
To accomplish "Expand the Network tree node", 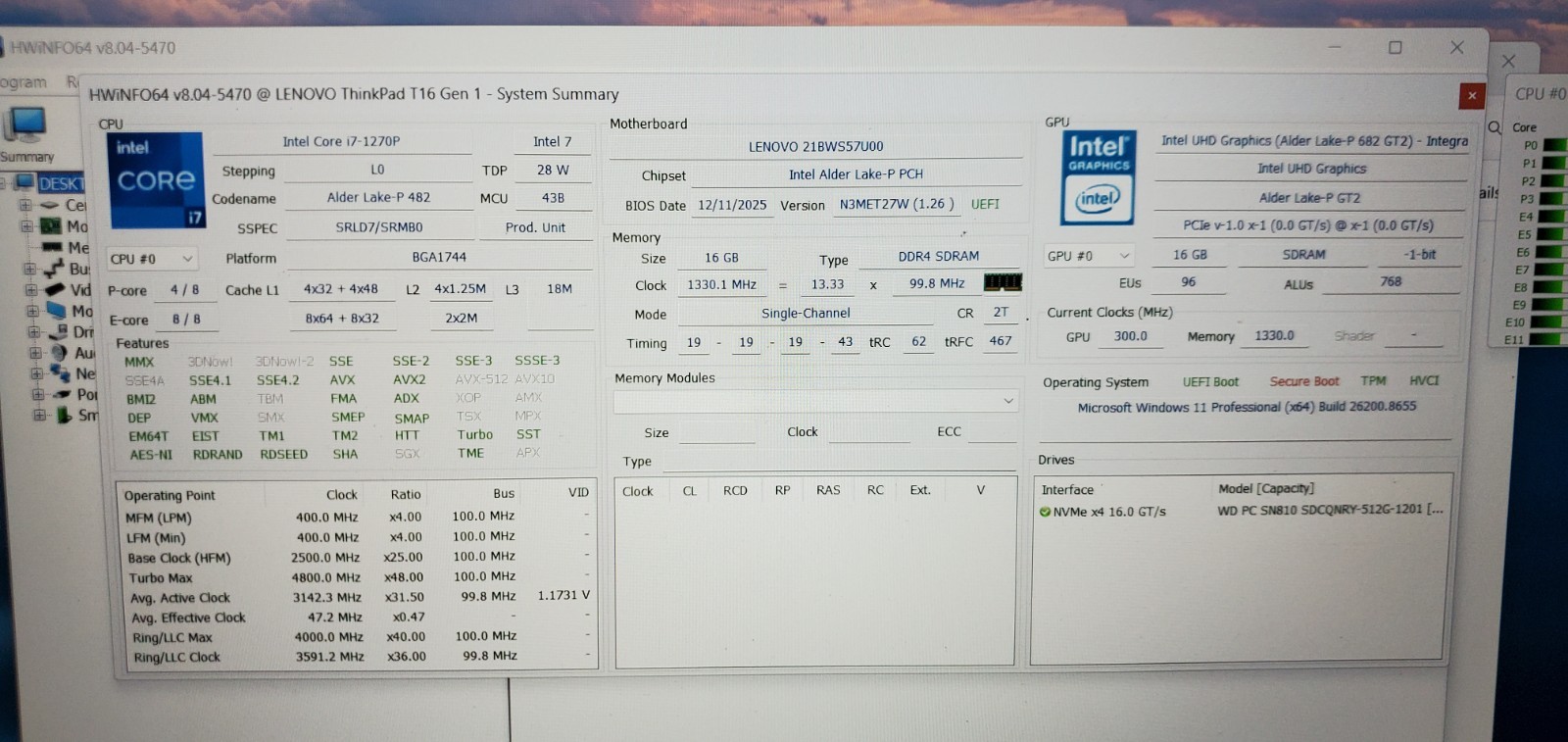I will pyautogui.click(x=36, y=373).
